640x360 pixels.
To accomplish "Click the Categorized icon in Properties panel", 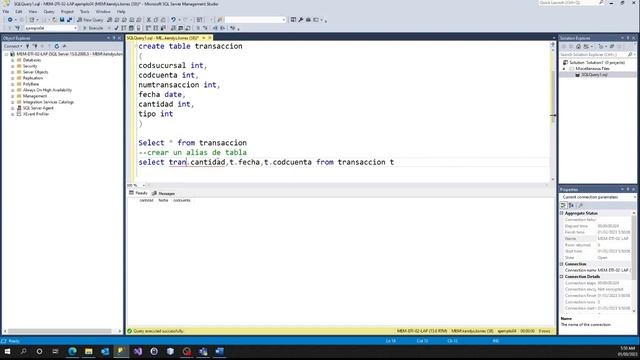I will pos(564,205).
